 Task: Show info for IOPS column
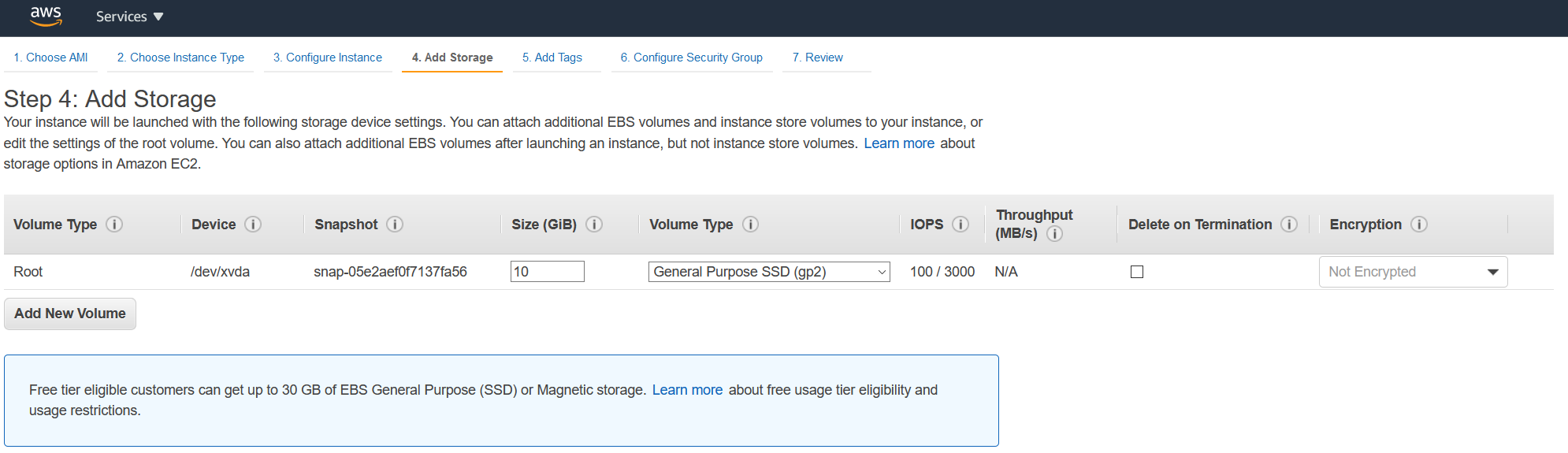(960, 225)
